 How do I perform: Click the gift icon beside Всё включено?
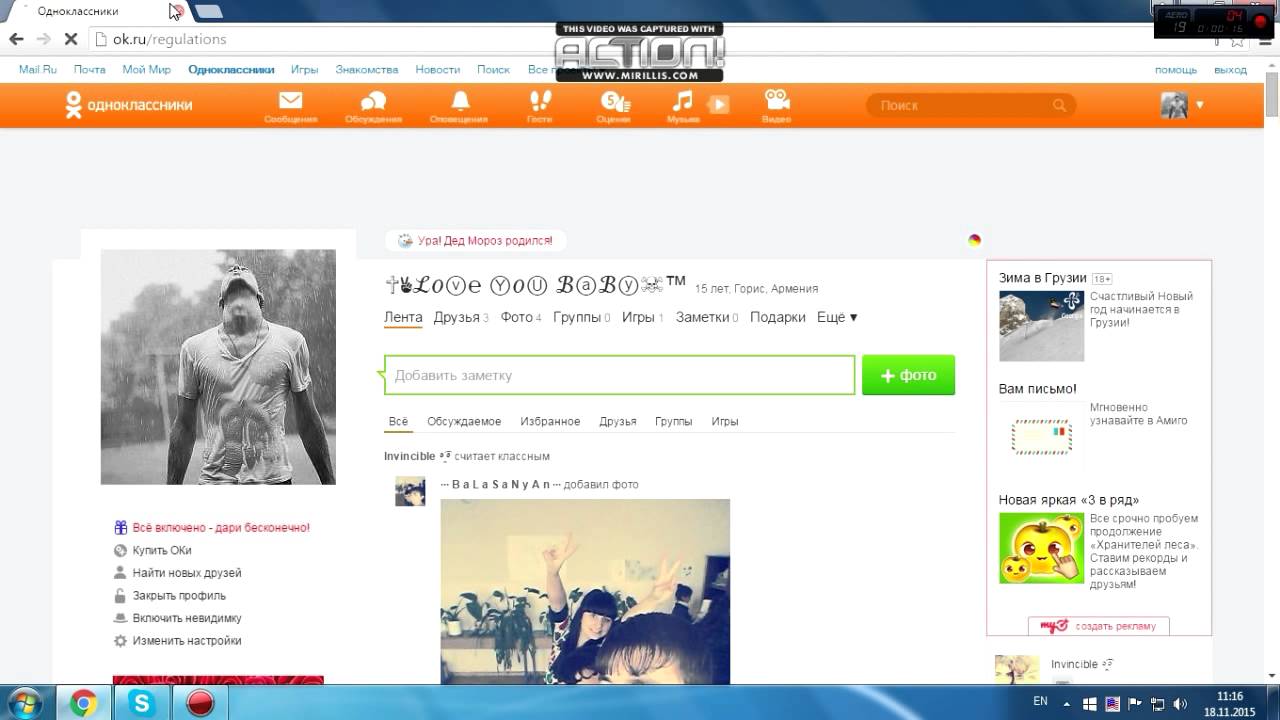120,527
